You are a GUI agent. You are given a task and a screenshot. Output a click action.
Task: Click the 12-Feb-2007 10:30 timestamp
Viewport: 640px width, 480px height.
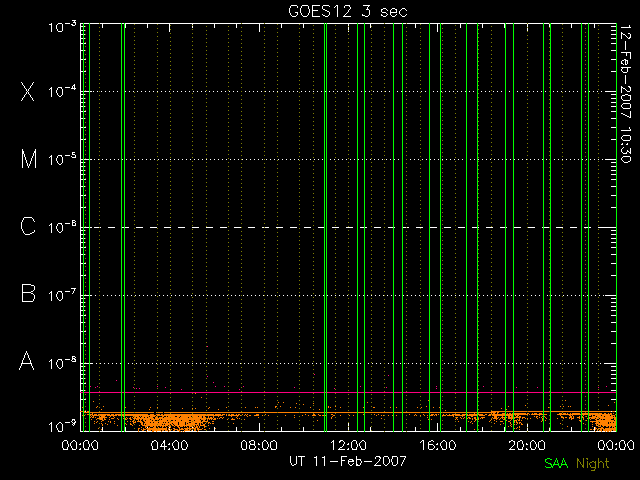(625, 93)
